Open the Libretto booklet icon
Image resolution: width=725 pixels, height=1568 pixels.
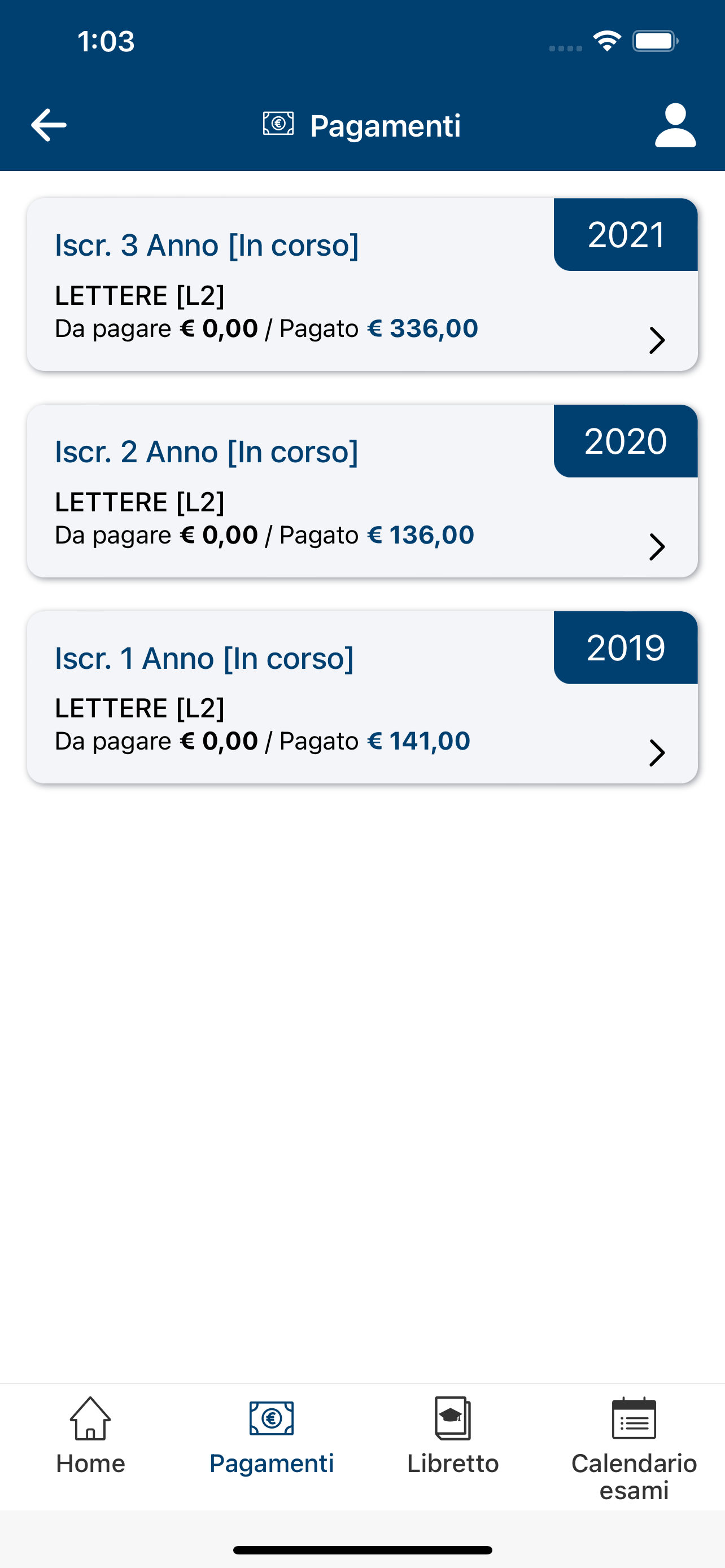[x=453, y=1418]
